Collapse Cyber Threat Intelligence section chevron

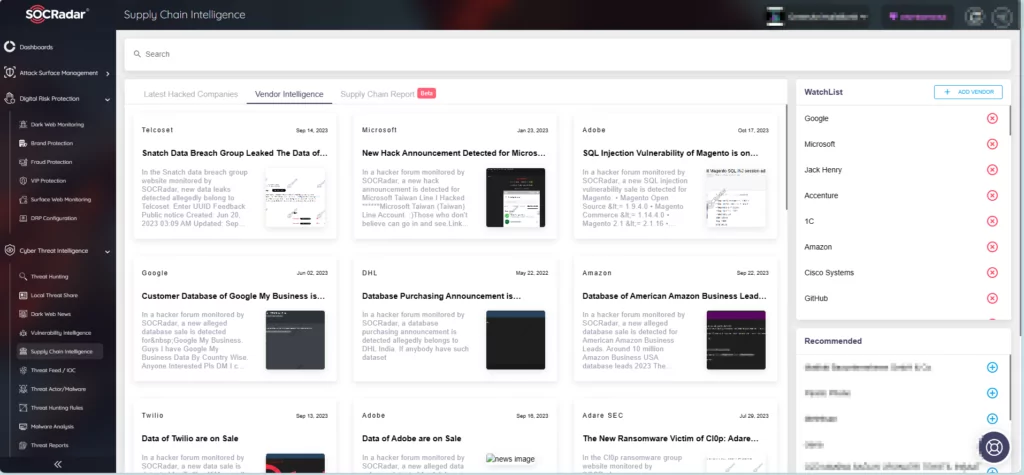[x=108, y=251]
